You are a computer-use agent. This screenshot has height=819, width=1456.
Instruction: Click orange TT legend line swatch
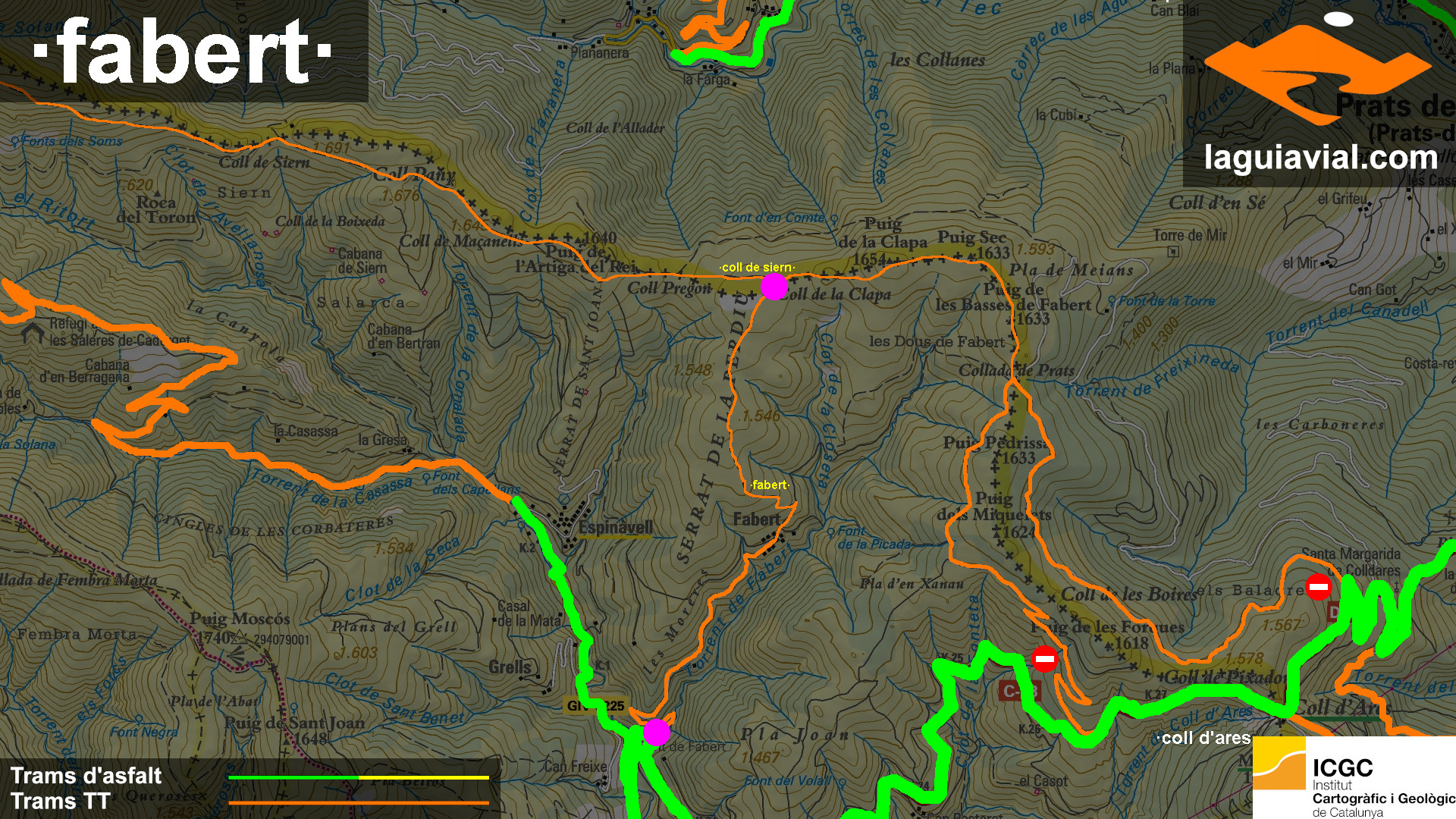click(x=358, y=802)
